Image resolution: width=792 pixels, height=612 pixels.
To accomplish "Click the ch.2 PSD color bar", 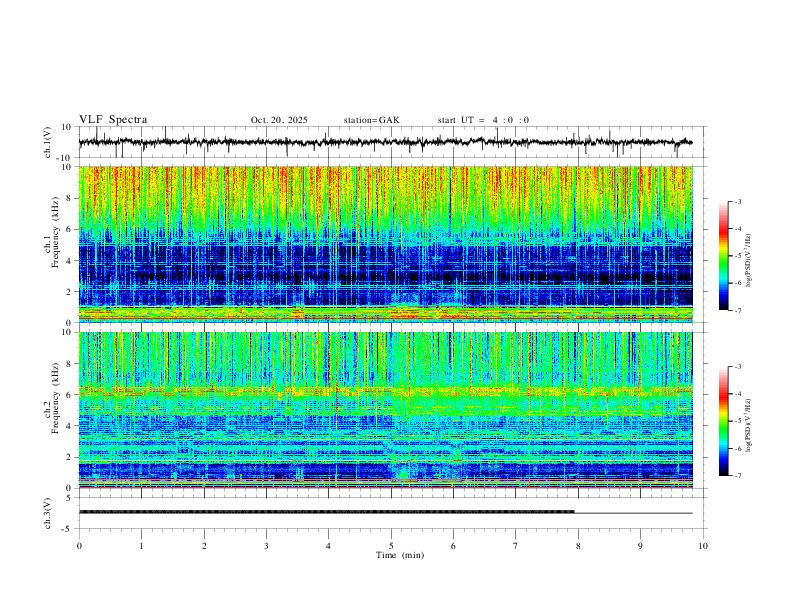I will 723,421.
